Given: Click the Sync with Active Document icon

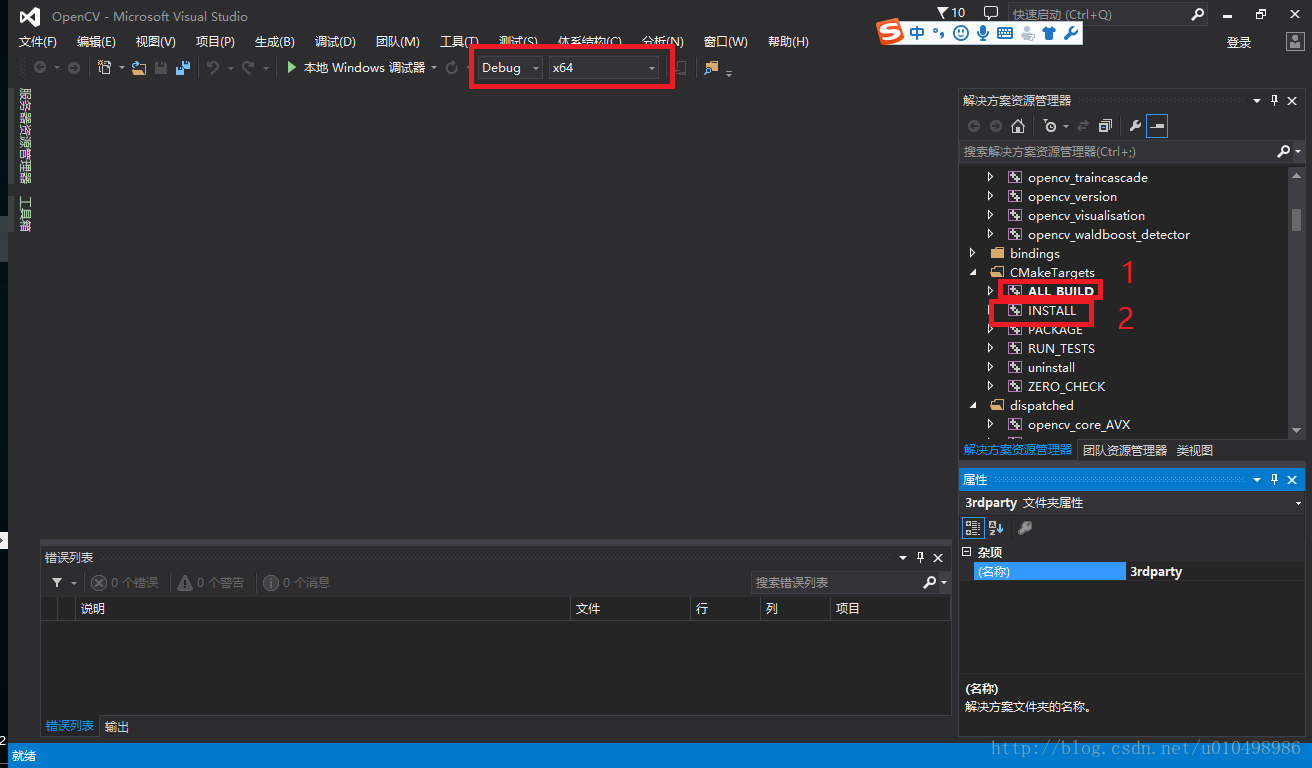Looking at the screenshot, I should 1083,126.
